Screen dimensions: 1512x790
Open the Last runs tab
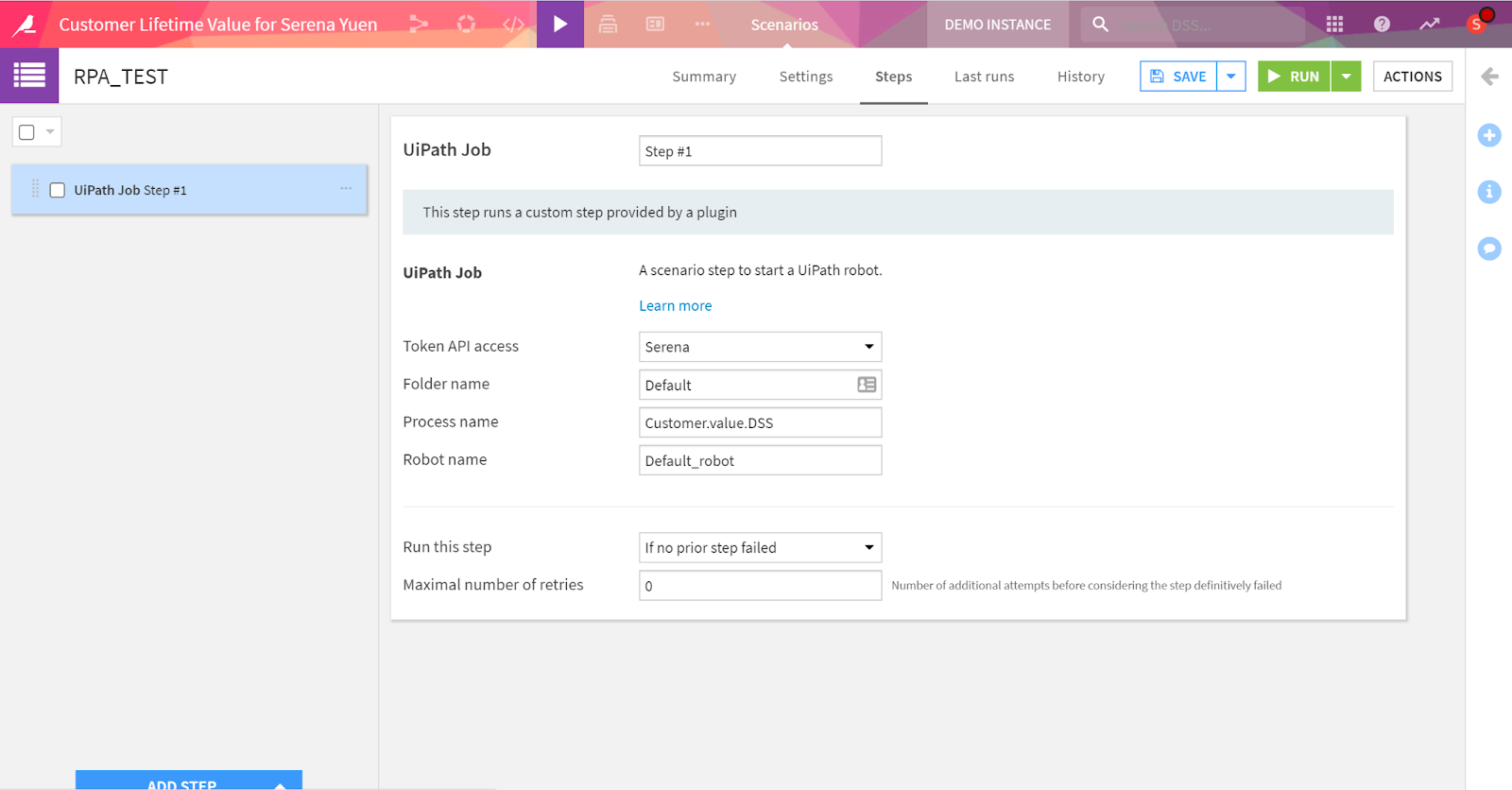[x=984, y=77]
